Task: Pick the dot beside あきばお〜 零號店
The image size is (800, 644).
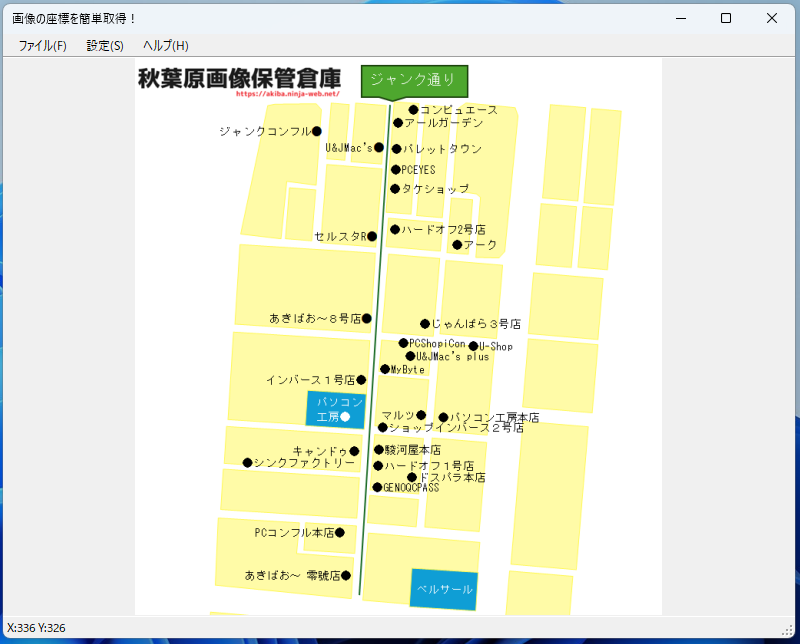Action: (x=346, y=576)
